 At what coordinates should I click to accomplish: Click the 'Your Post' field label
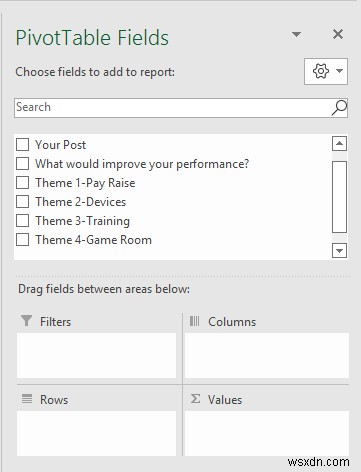pyautogui.click(x=61, y=145)
